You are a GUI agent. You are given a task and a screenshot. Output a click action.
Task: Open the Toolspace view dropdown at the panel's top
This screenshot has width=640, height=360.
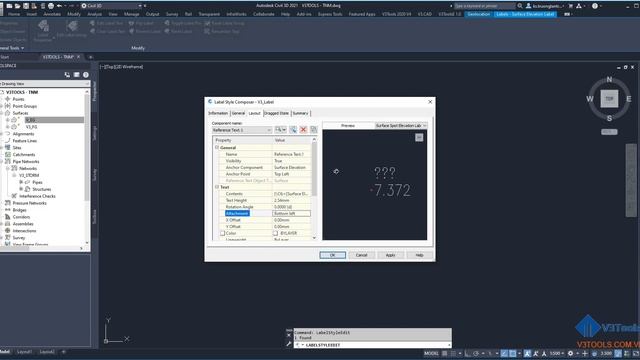pos(44,83)
